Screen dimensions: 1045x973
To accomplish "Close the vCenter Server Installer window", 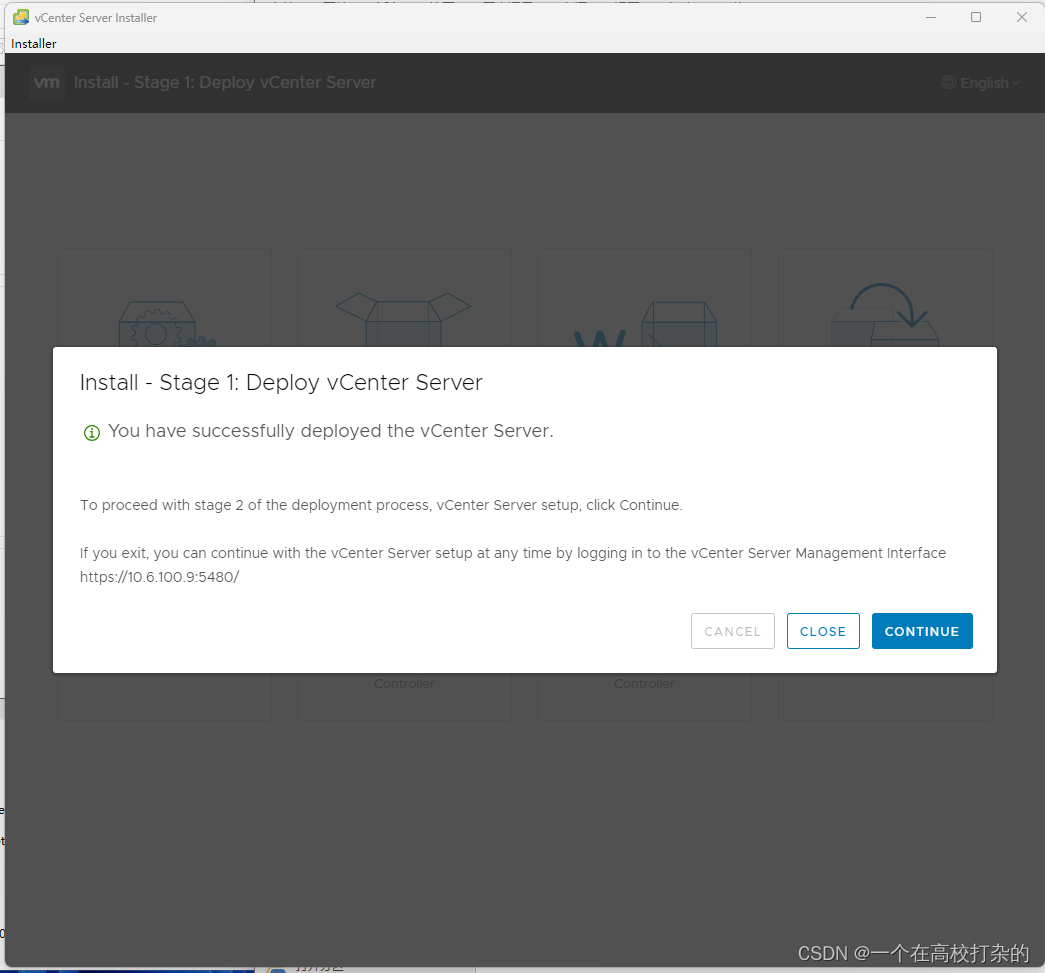I will pyautogui.click(x=1022, y=17).
